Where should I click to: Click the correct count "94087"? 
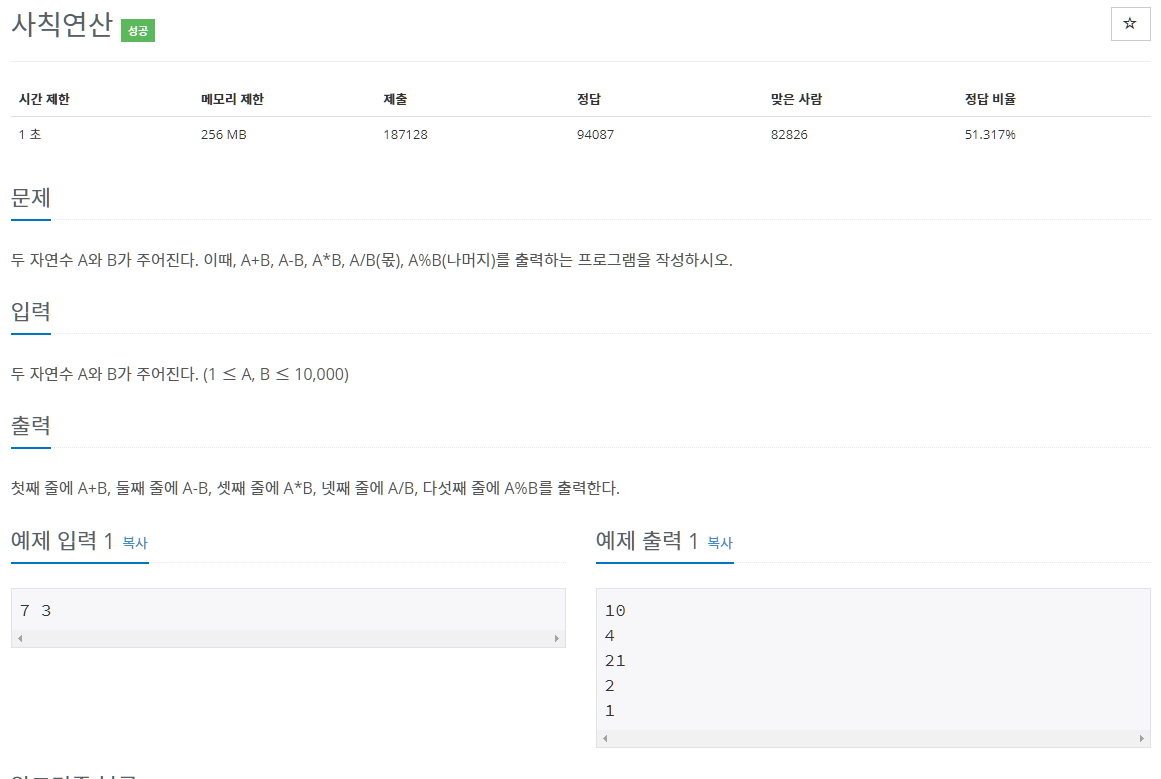coord(595,135)
